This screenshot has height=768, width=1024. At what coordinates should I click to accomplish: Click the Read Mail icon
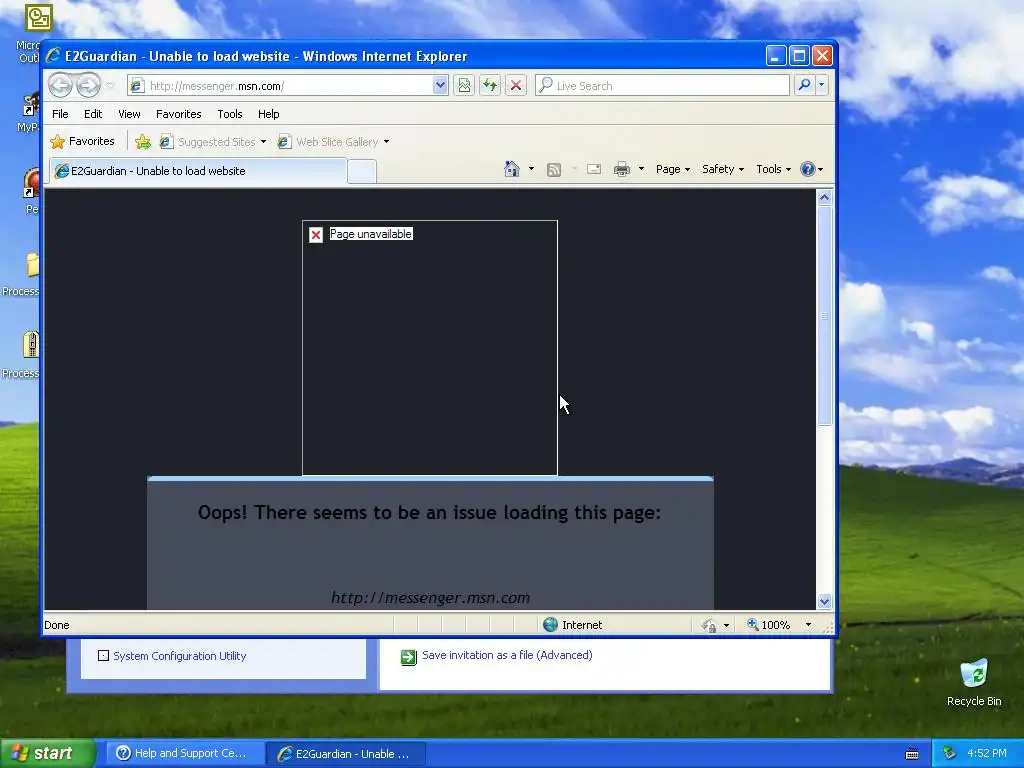click(594, 170)
